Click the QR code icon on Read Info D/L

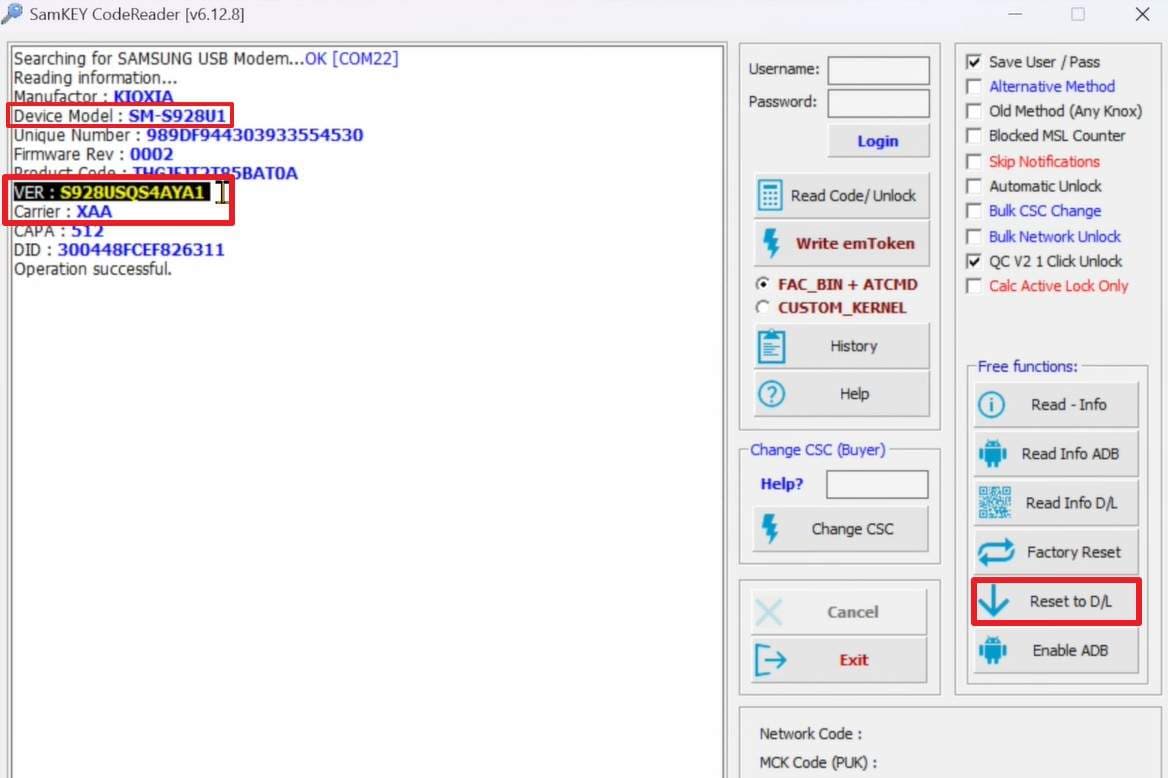coord(994,503)
